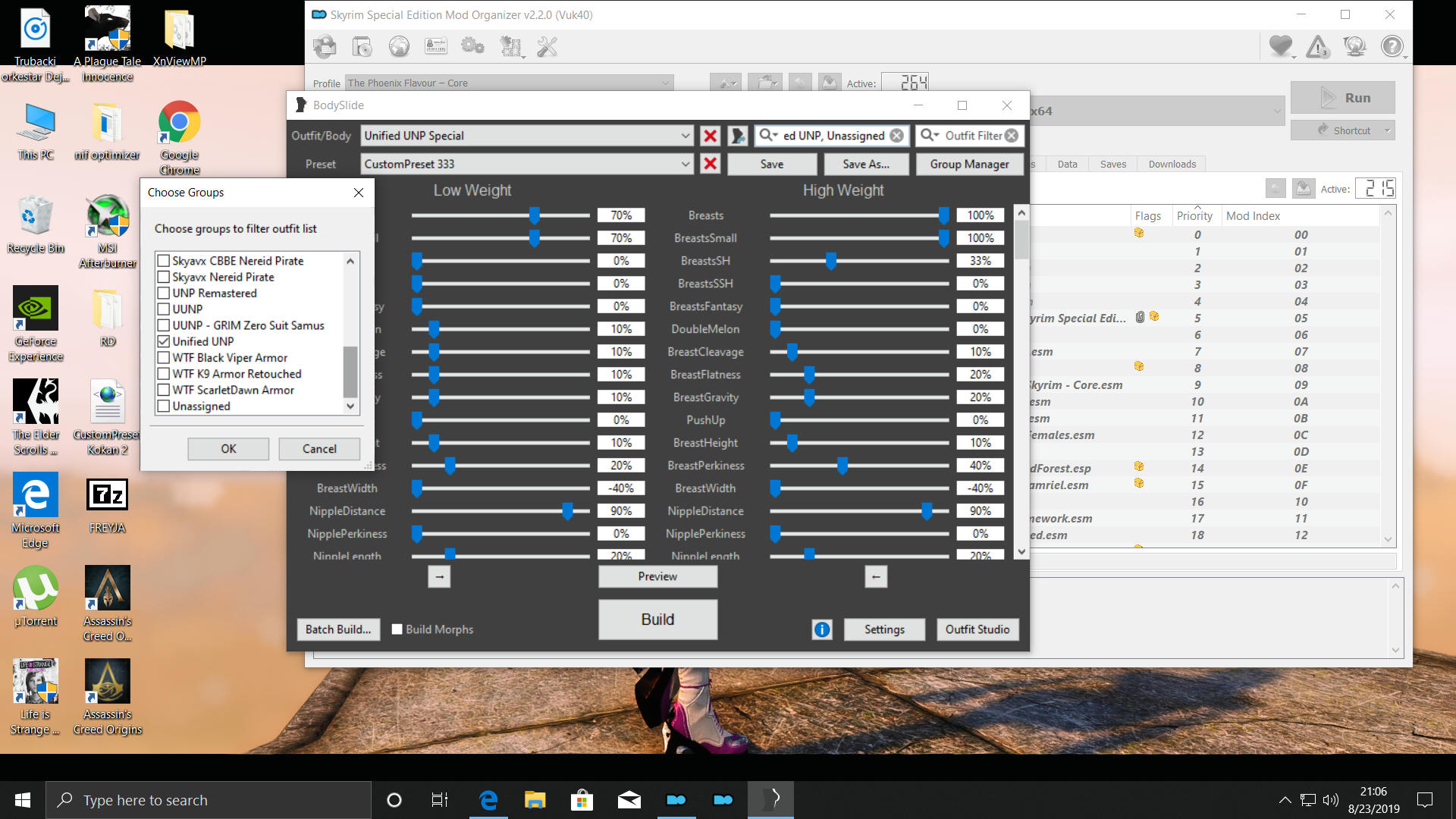1456x819 pixels.
Task: Expand the Outfit/Body Unified UNP Special dropdown
Action: (x=685, y=136)
